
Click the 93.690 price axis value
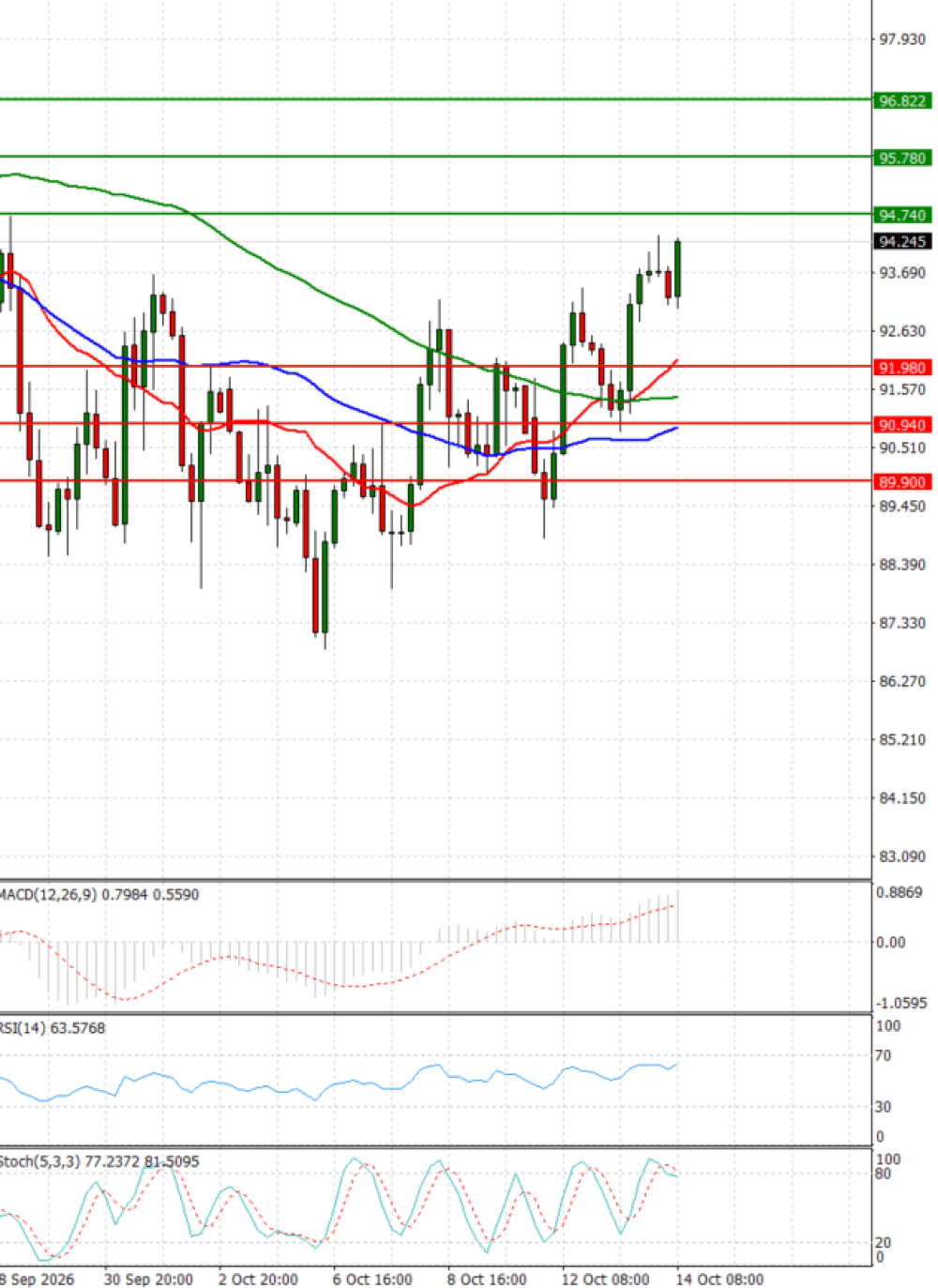click(x=901, y=273)
